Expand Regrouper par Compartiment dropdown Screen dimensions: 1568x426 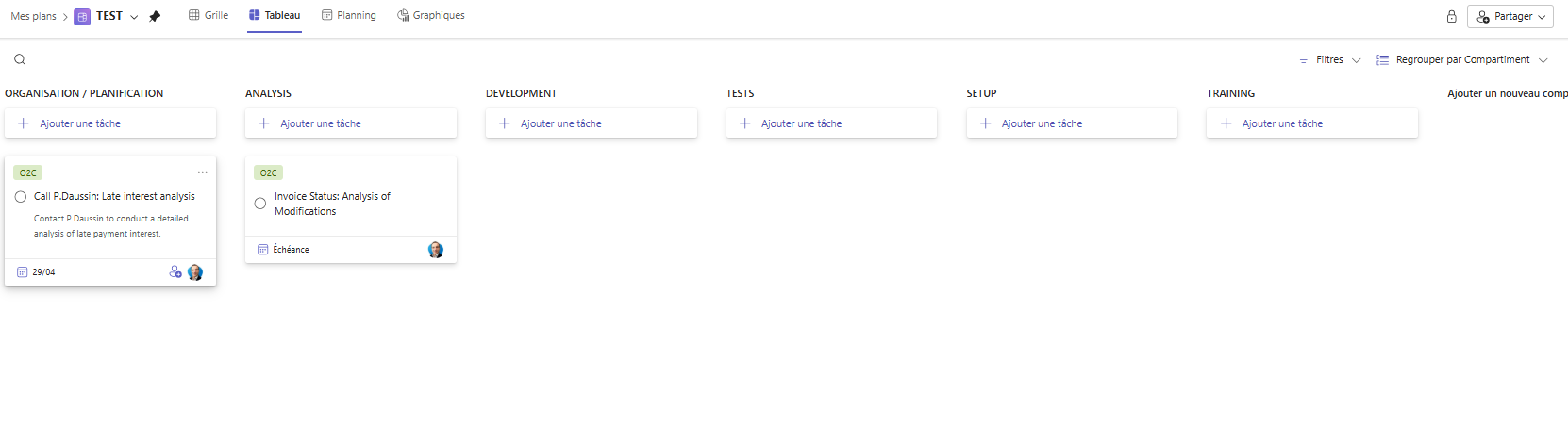(x=1461, y=59)
